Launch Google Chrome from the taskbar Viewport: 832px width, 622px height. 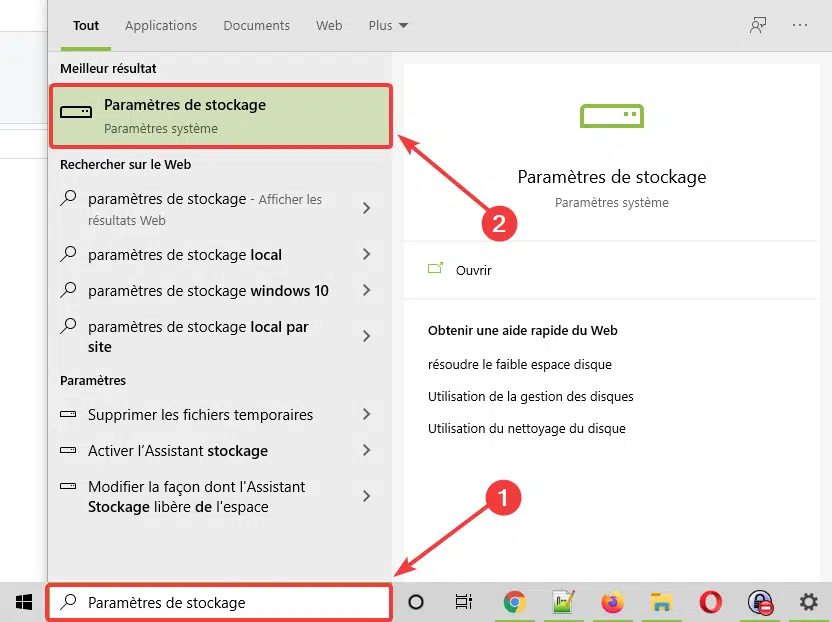[x=514, y=602]
